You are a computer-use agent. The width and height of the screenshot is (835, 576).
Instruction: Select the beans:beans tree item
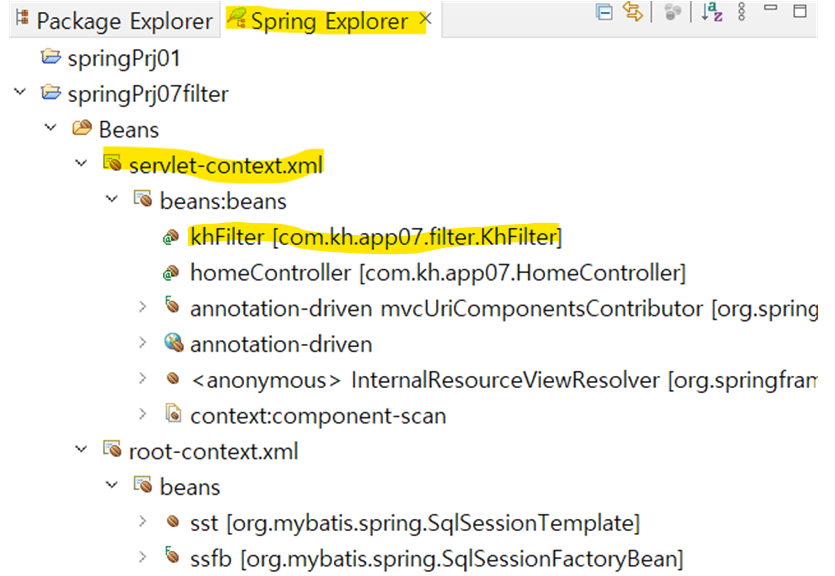[x=223, y=201]
